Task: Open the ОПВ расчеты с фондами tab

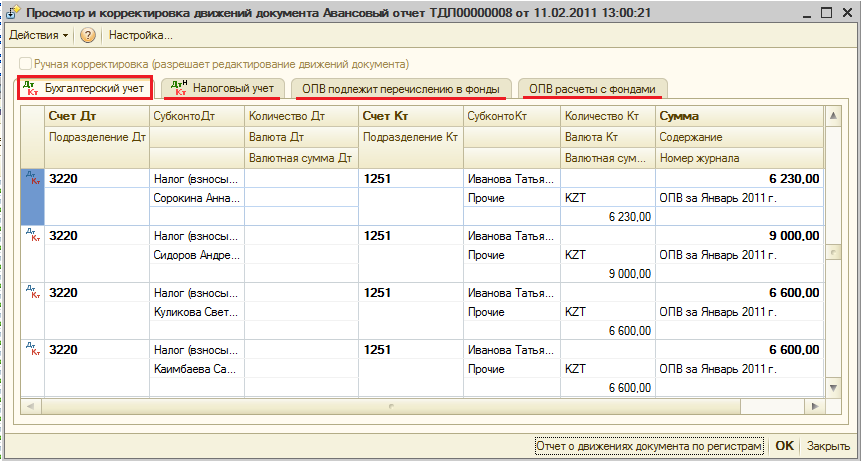Action: (594, 88)
